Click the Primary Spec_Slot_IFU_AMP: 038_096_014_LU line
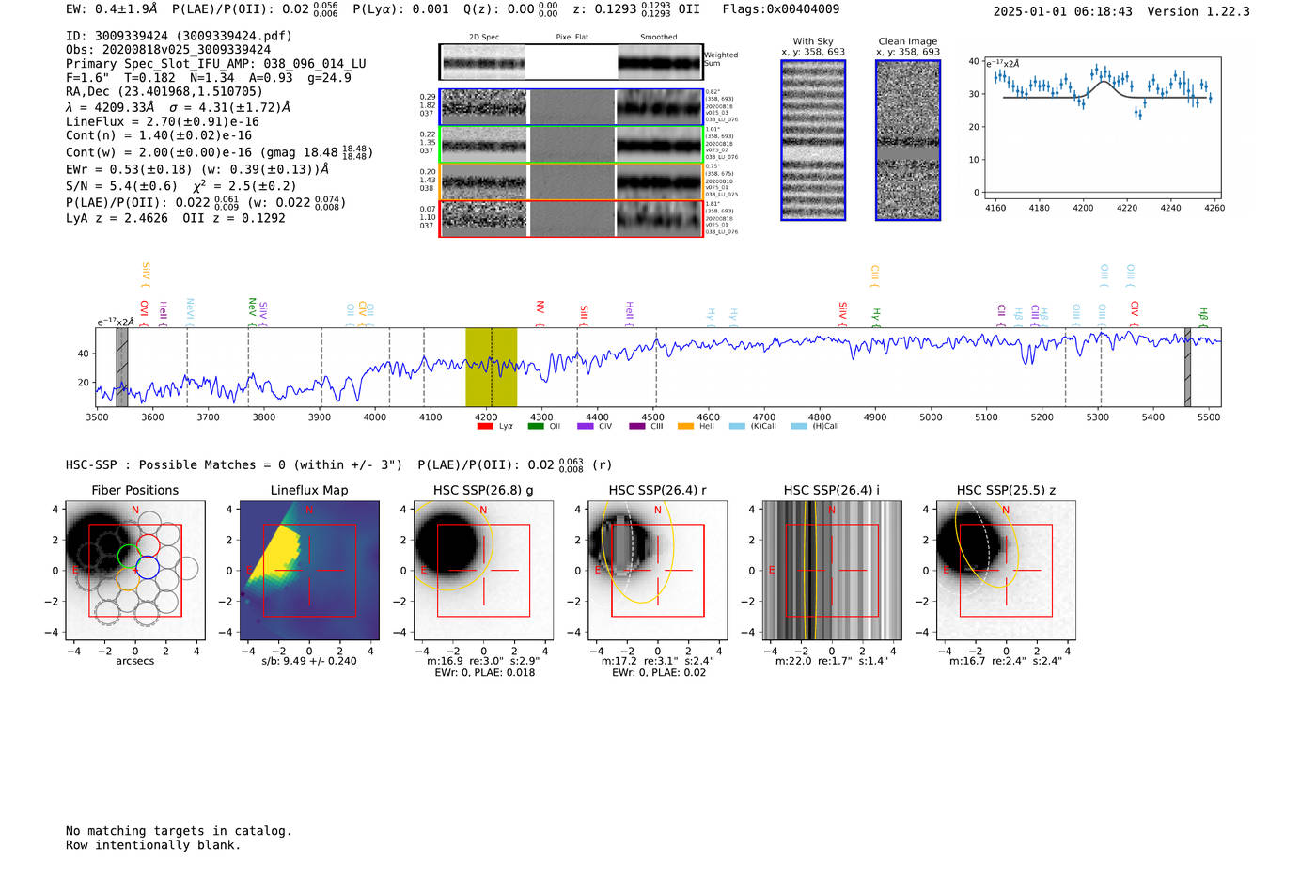 pyautogui.click(x=216, y=64)
